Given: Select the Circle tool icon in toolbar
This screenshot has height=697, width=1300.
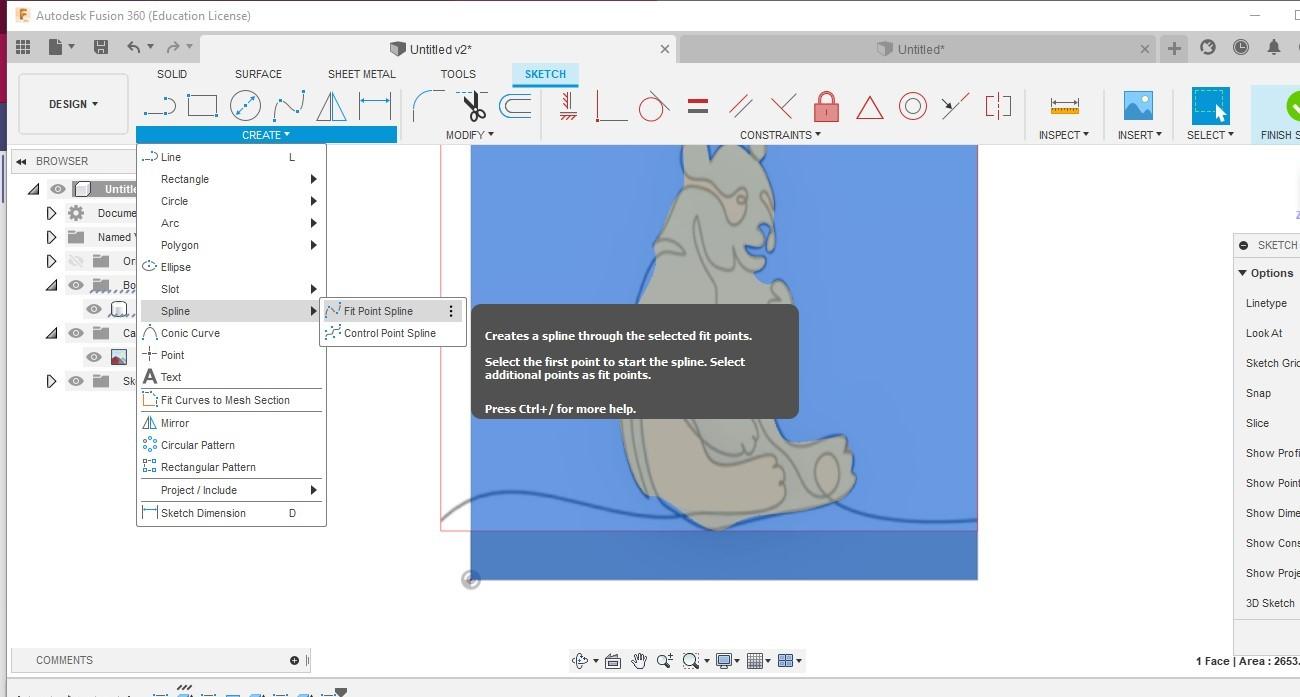Looking at the screenshot, I should (x=245, y=105).
